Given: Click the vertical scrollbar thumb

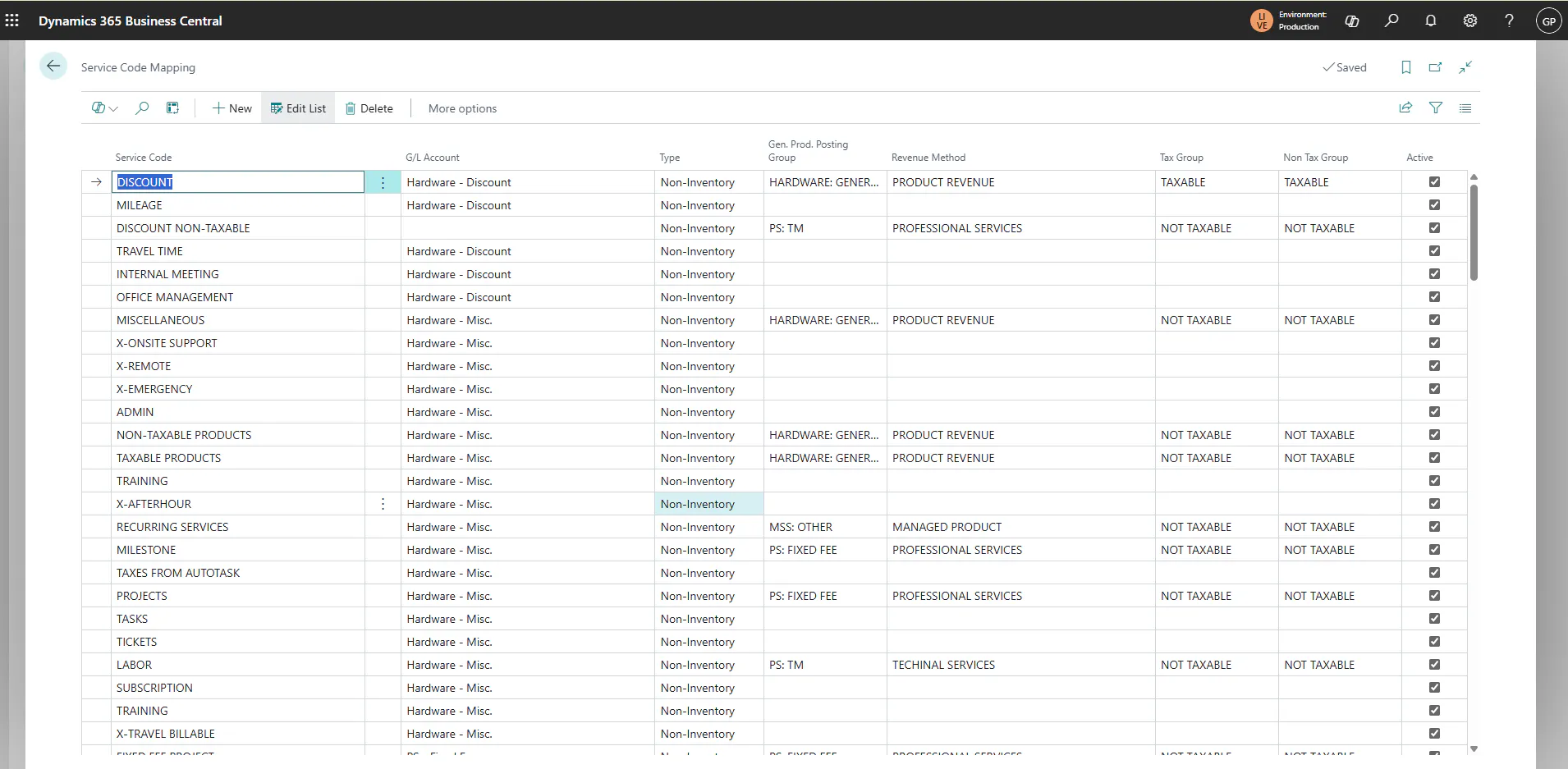Looking at the screenshot, I should pyautogui.click(x=1474, y=232).
